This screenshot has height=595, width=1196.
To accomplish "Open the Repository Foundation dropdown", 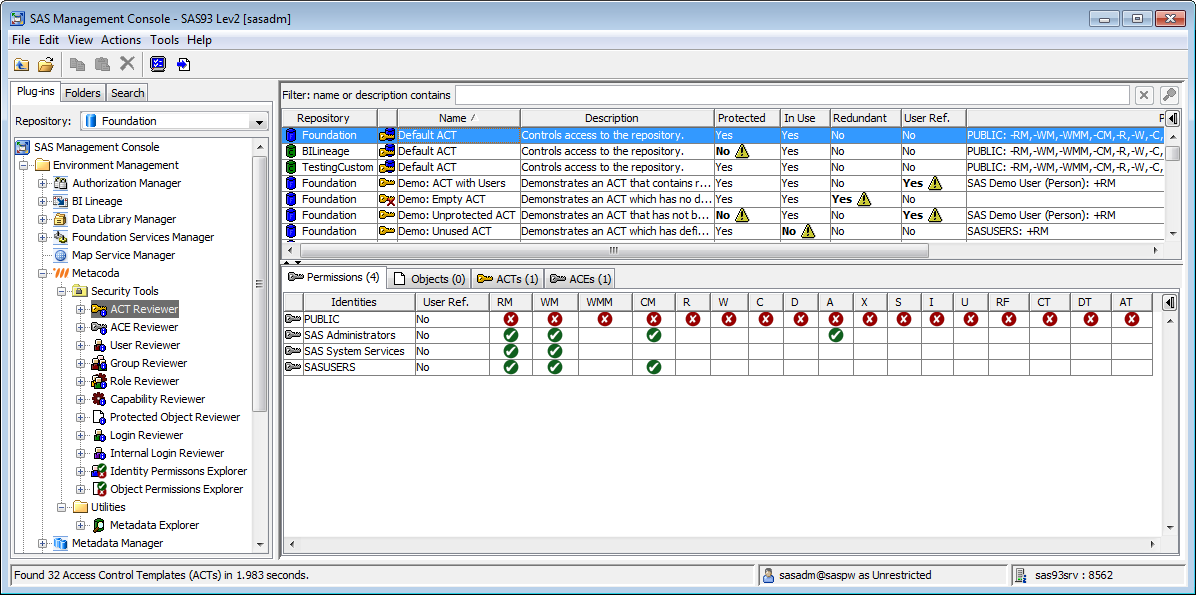I will click(x=260, y=121).
